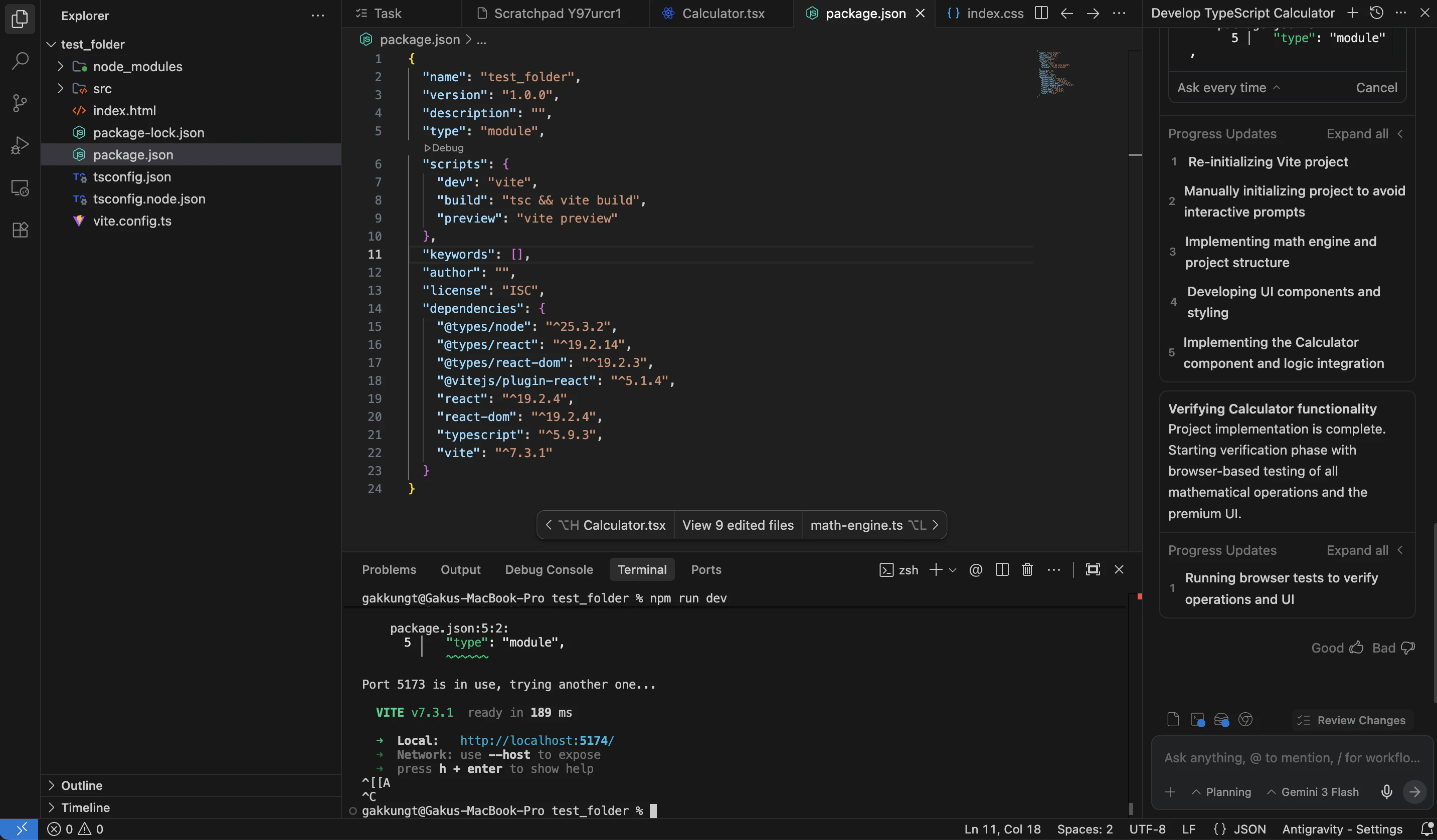Show errors and warnings count

pyautogui.click(x=75, y=829)
